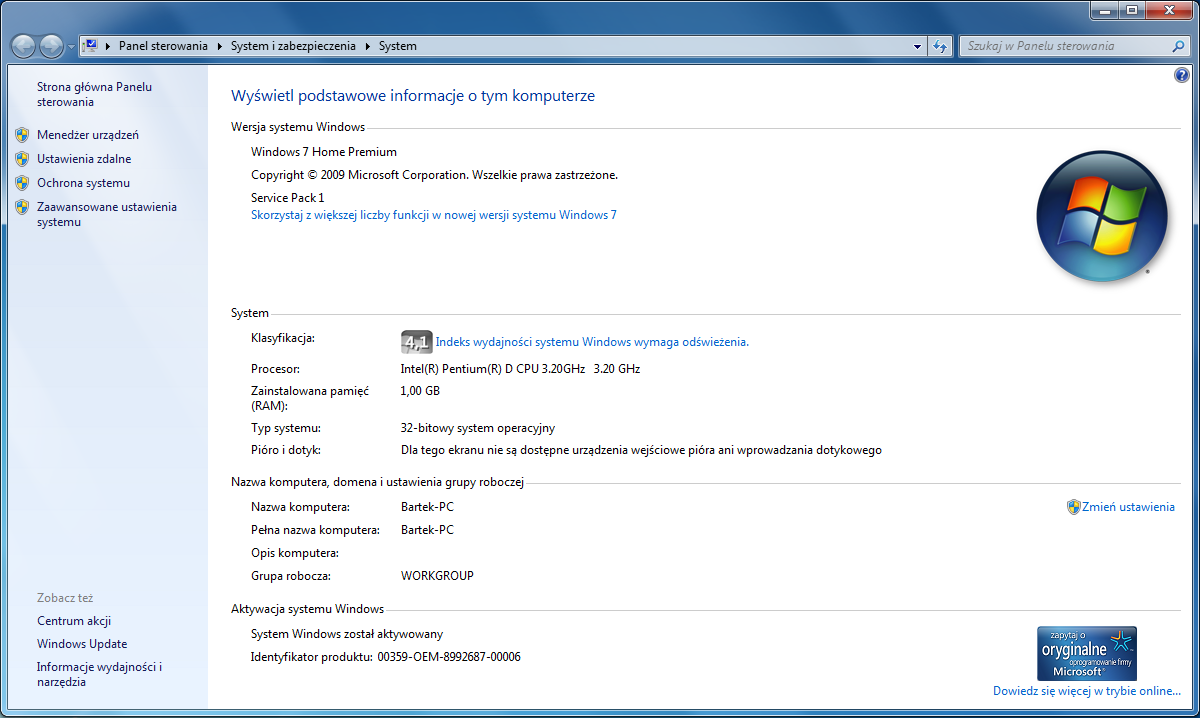Click shield icon beside Ustawienia zdalne
This screenshot has width=1200, height=718.
[x=22, y=159]
